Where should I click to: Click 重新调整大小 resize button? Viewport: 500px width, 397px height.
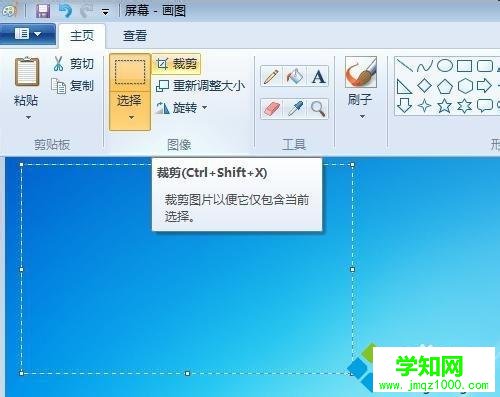[x=200, y=86]
